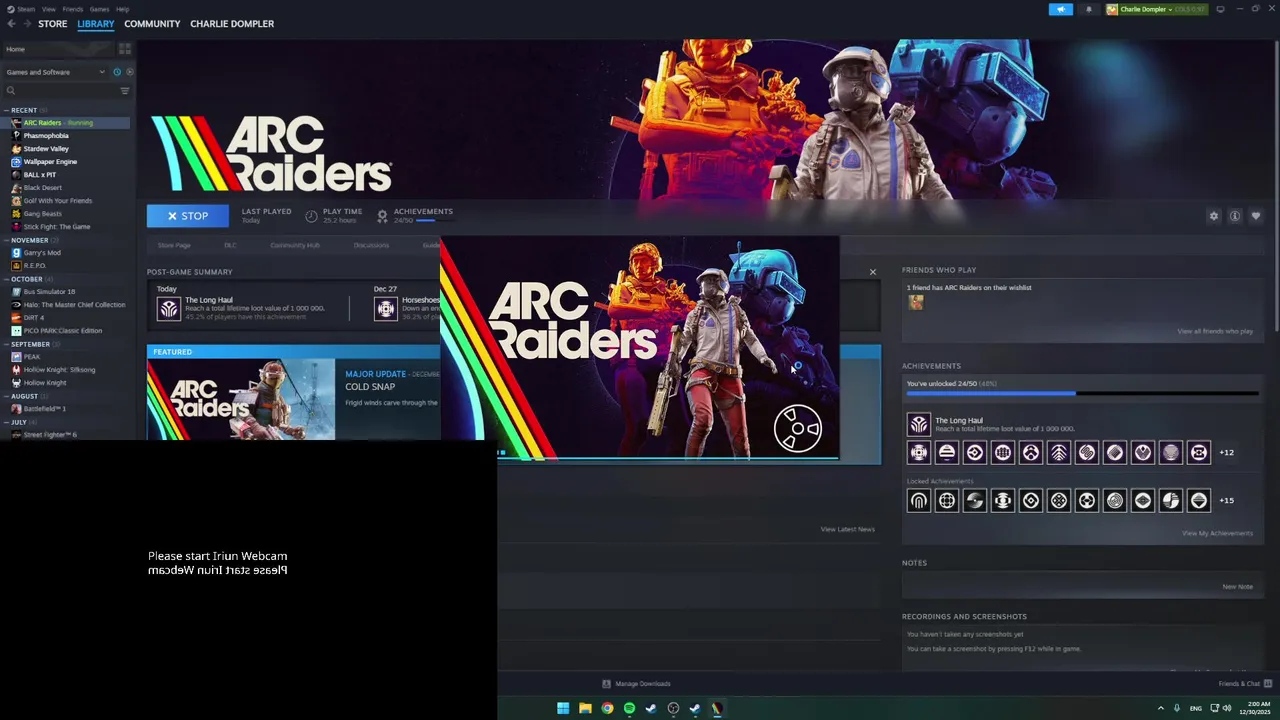Open Home in the library sidebar

(58, 49)
